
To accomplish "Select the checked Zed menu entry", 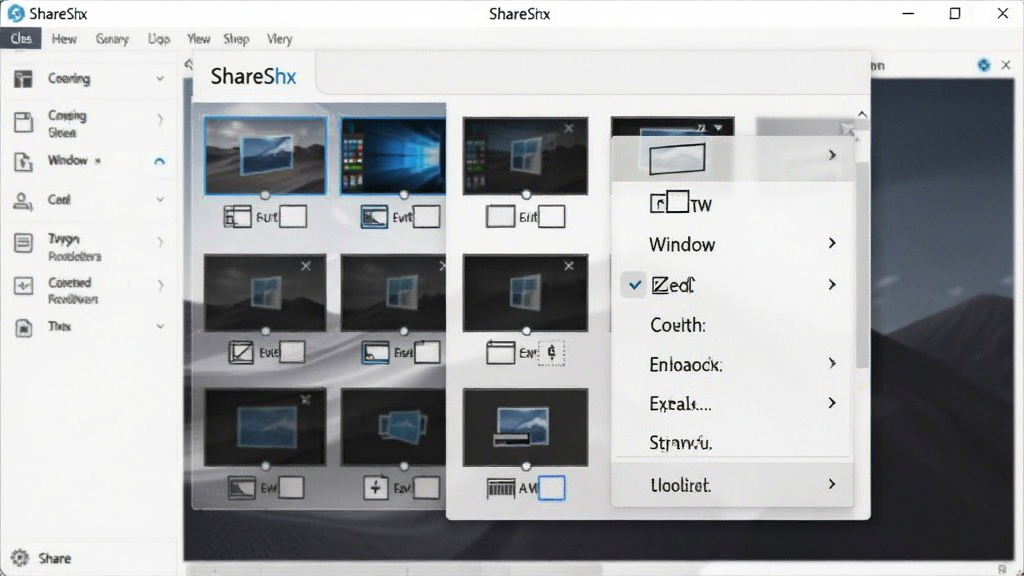I will point(733,285).
